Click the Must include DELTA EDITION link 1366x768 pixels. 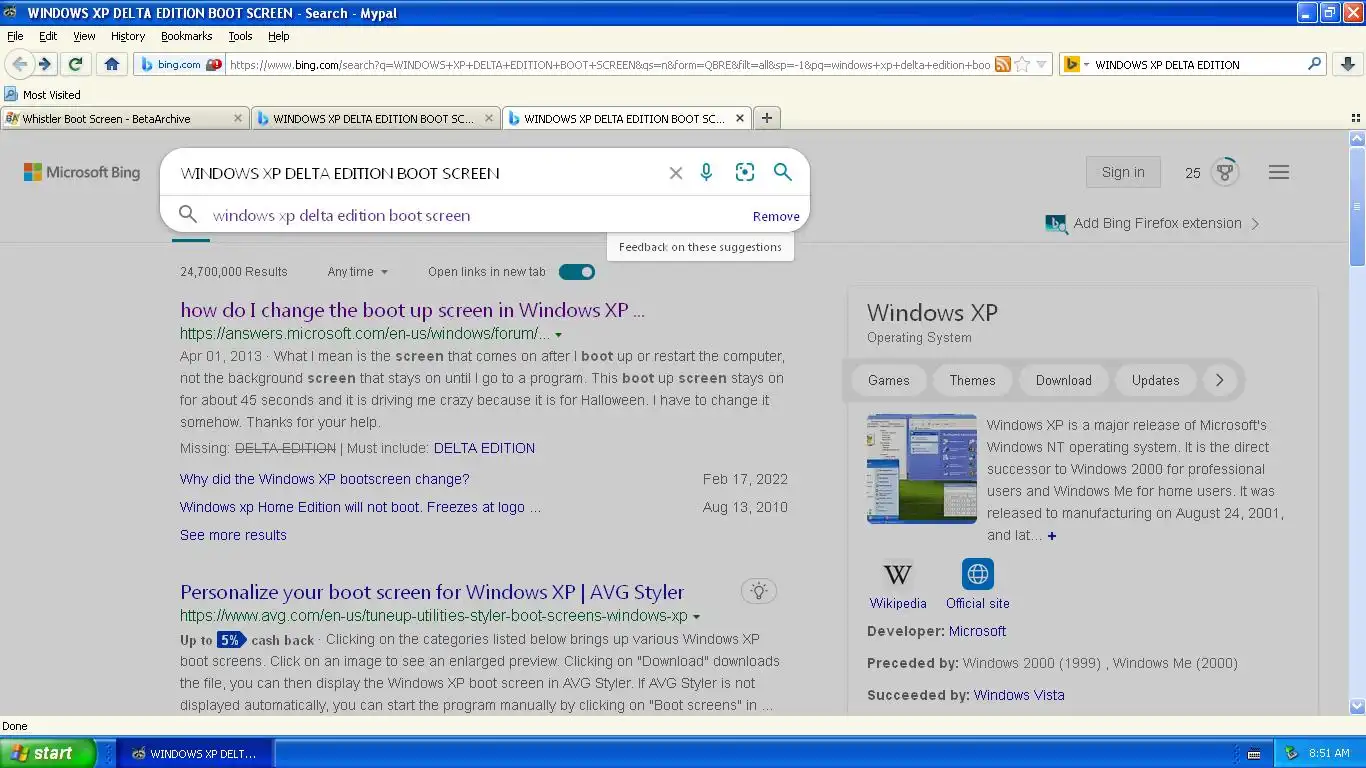[484, 448]
